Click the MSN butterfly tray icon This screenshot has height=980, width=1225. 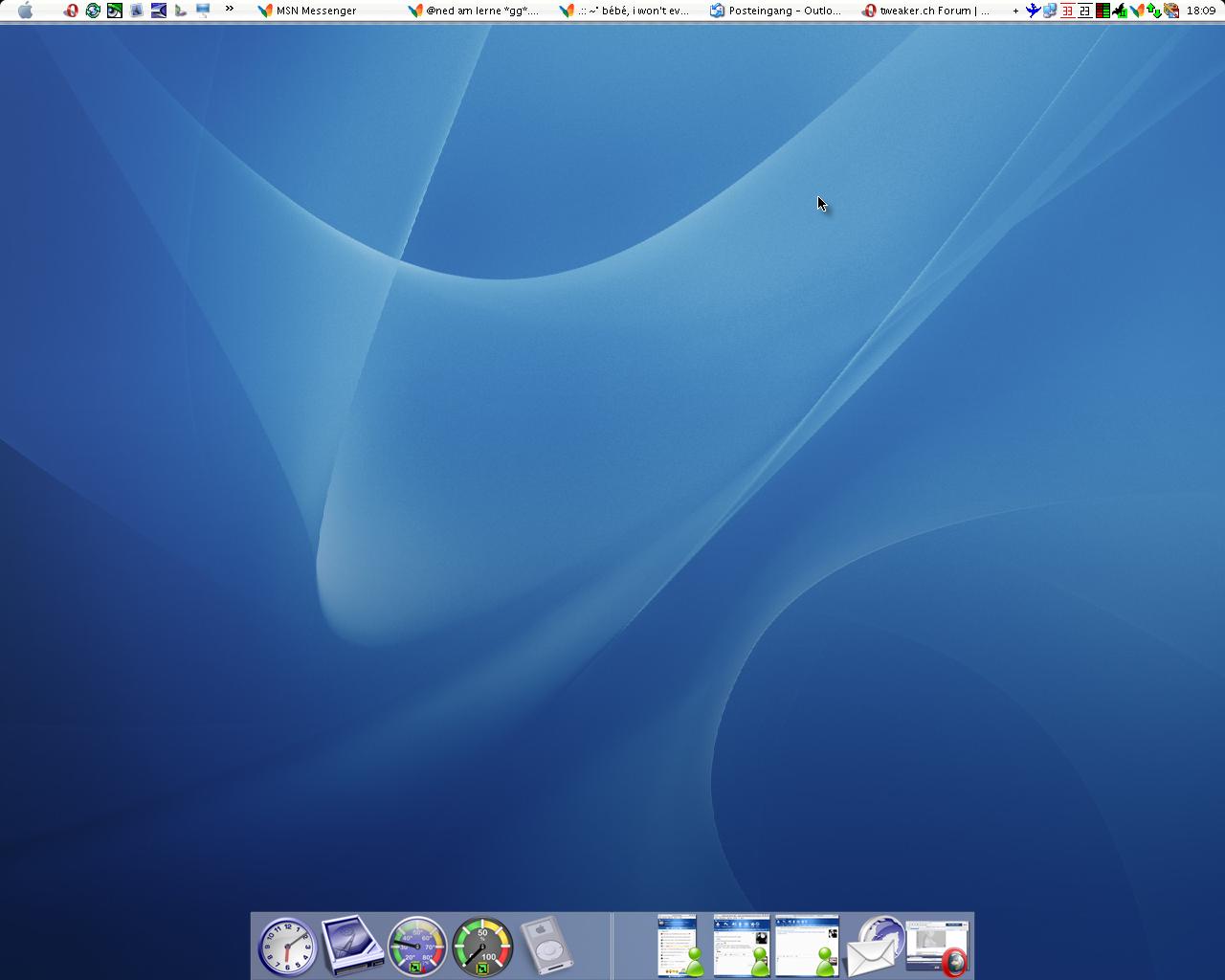point(1136,11)
